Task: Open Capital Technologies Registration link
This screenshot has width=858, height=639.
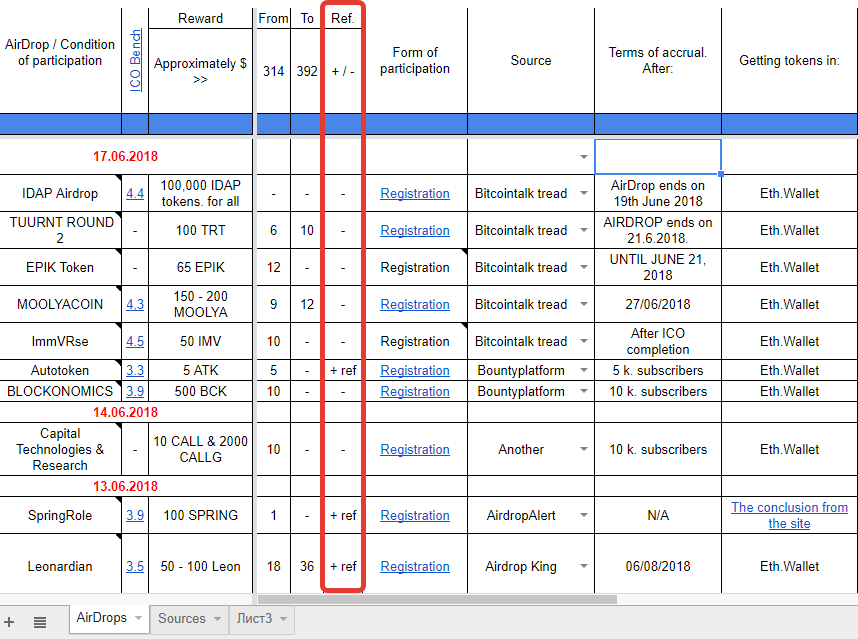Action: click(x=415, y=449)
